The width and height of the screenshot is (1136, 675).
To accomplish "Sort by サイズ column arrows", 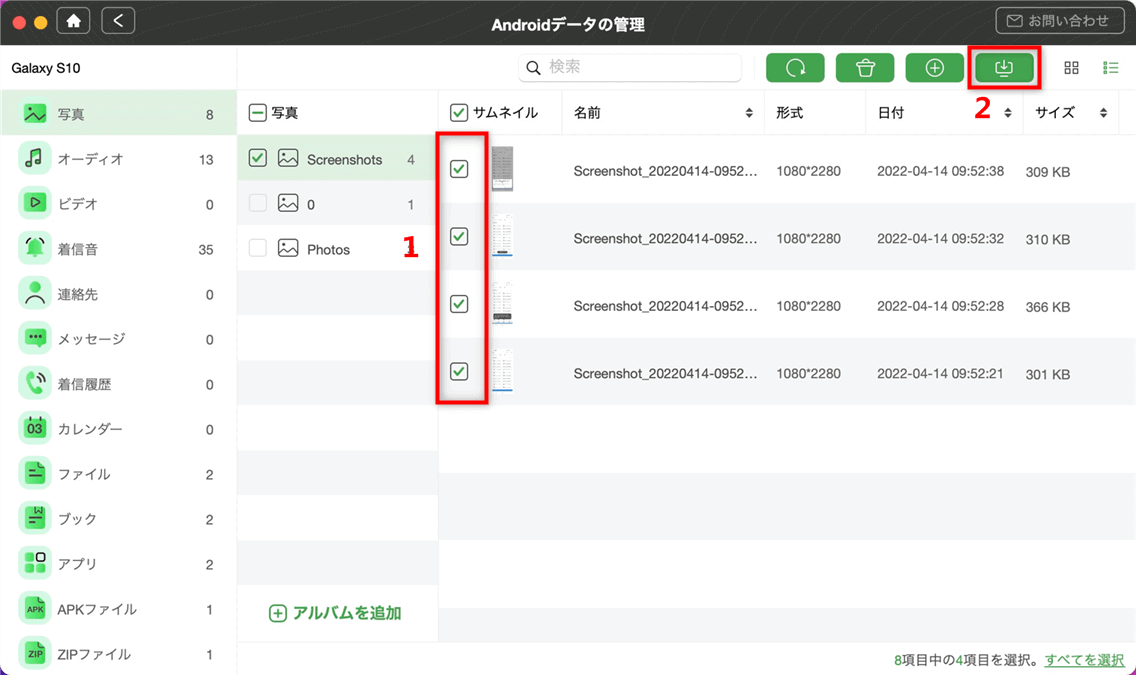I will pyautogui.click(x=1103, y=113).
